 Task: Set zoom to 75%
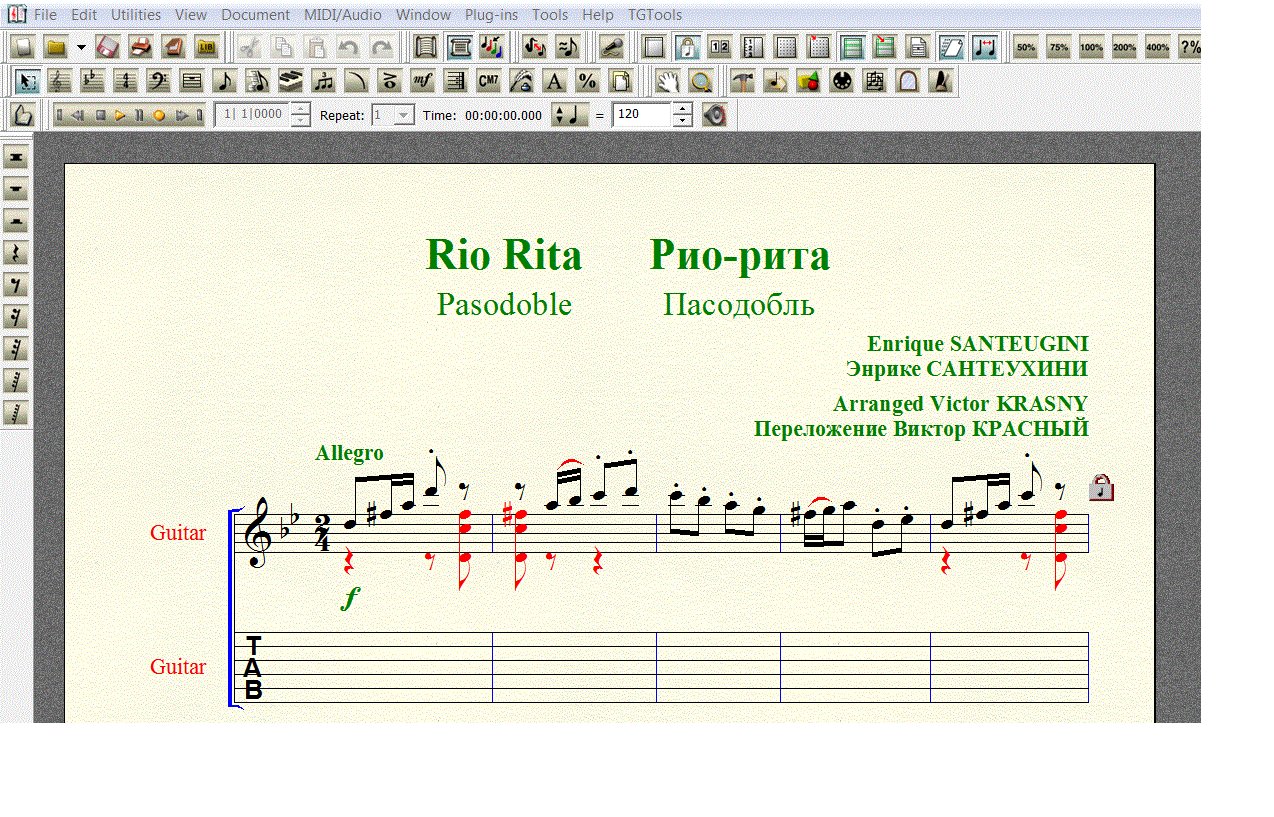tap(1059, 47)
